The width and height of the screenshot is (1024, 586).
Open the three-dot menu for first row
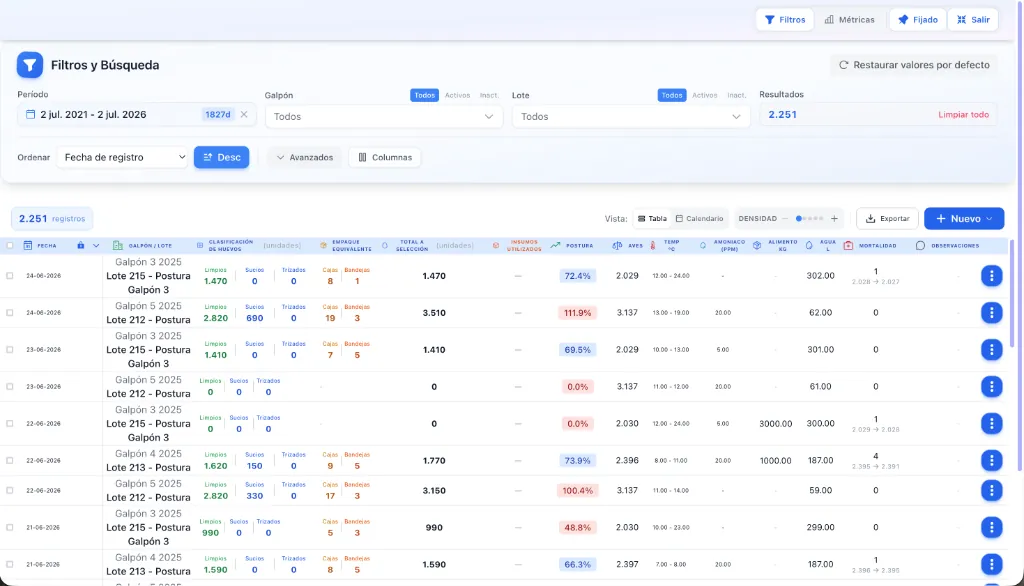(991, 276)
